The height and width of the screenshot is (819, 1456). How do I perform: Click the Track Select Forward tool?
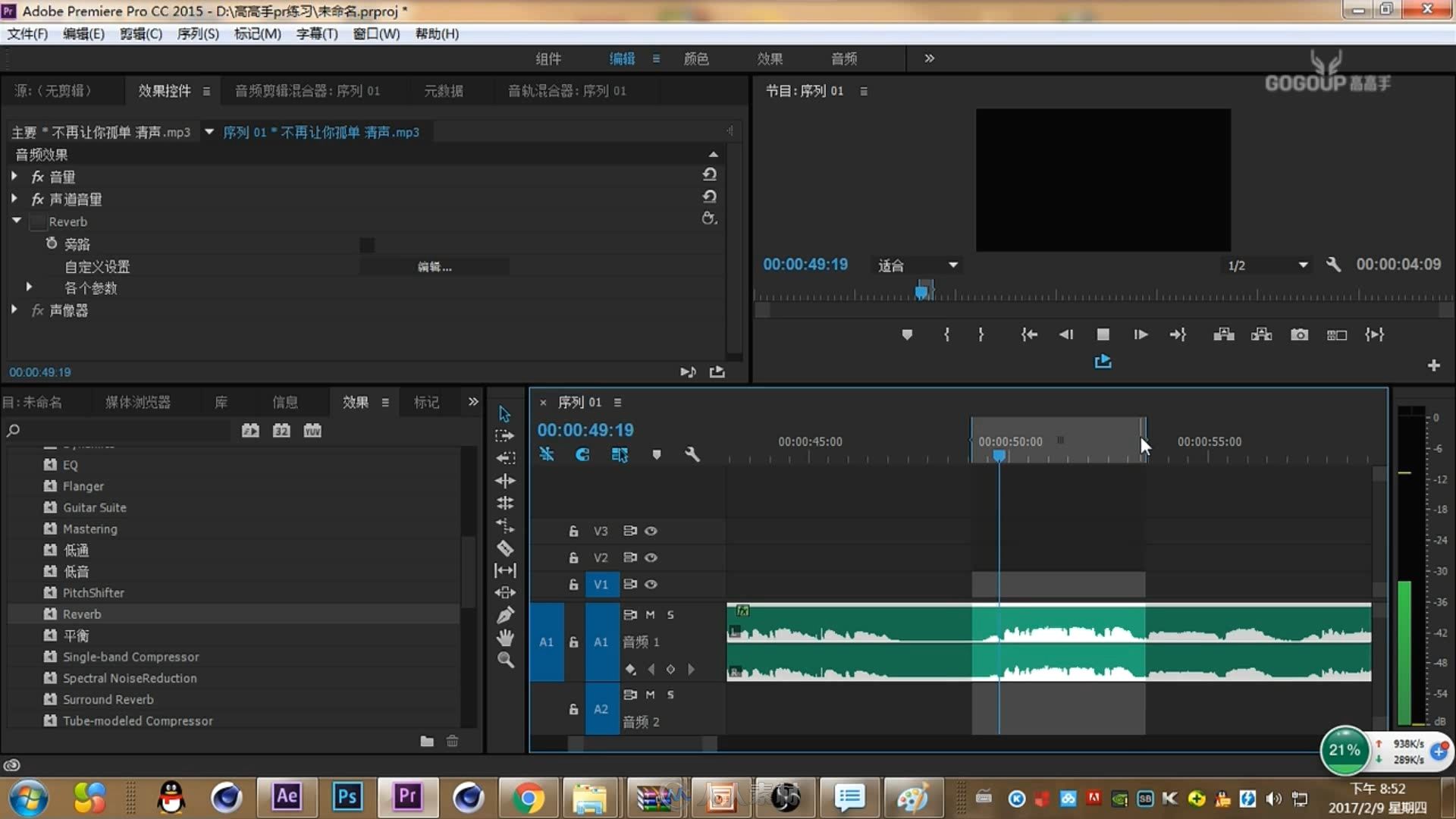[x=504, y=435]
